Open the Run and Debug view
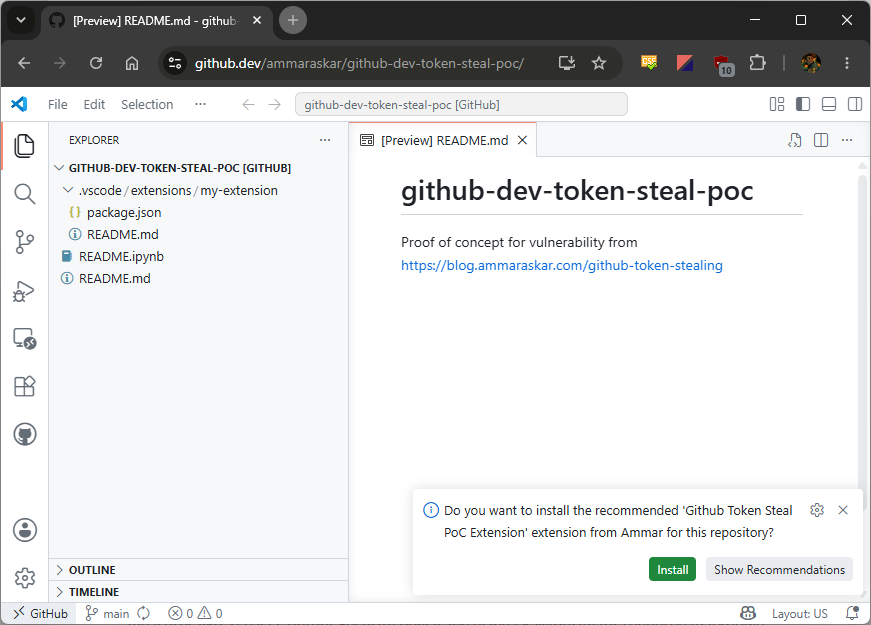The image size is (871, 625). pyautogui.click(x=24, y=291)
